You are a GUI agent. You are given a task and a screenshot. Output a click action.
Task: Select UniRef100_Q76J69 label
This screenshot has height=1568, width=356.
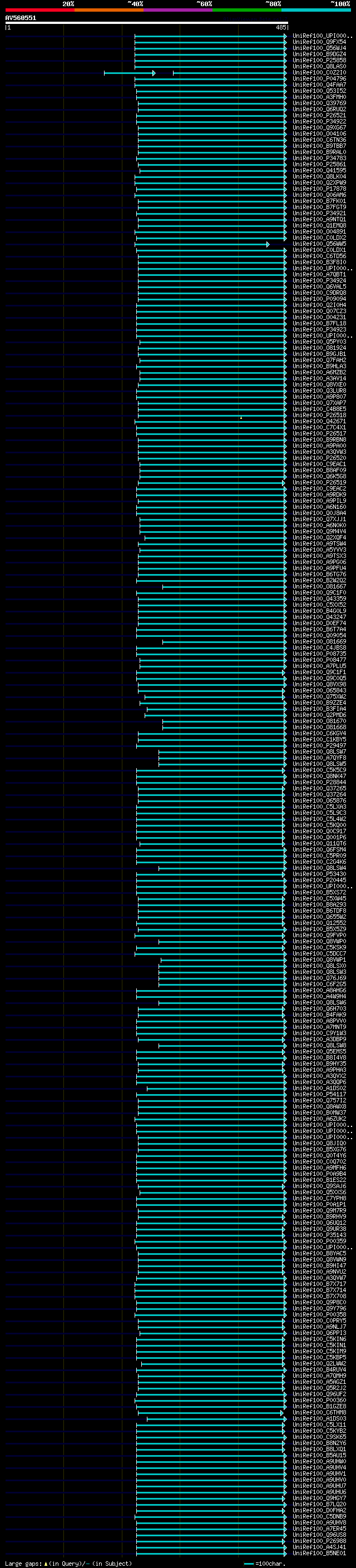pos(319,977)
